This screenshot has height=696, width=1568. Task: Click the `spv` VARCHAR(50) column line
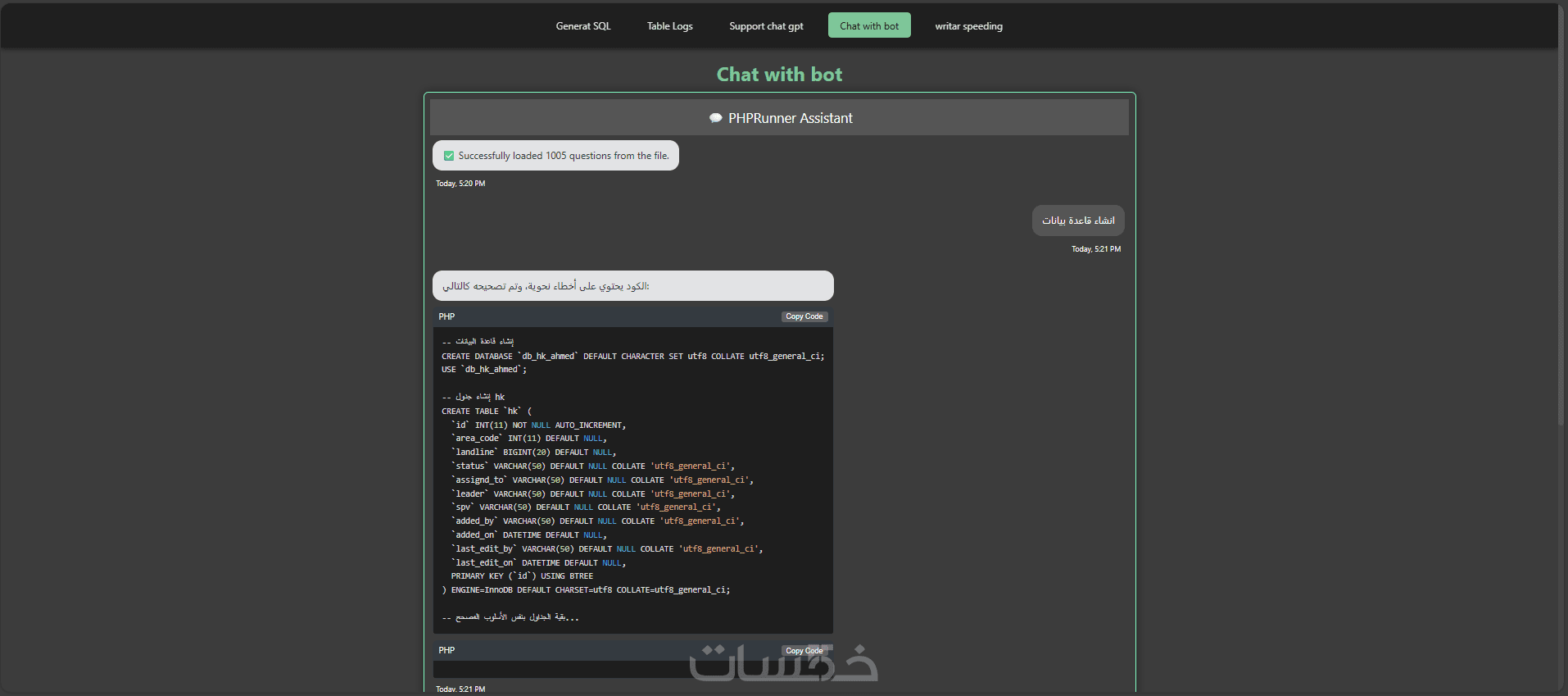[586, 507]
